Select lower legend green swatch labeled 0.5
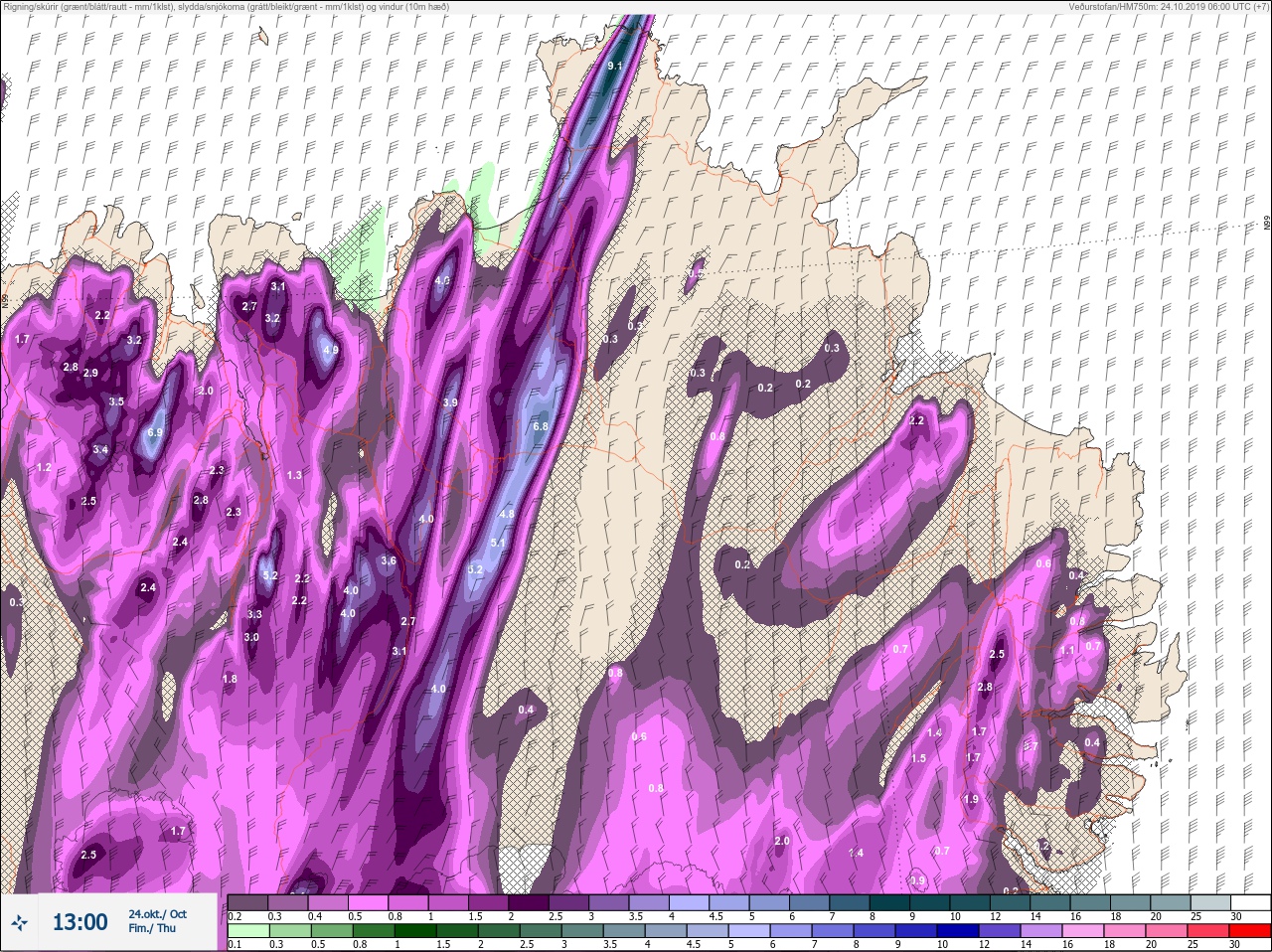1272x952 pixels. click(332, 931)
